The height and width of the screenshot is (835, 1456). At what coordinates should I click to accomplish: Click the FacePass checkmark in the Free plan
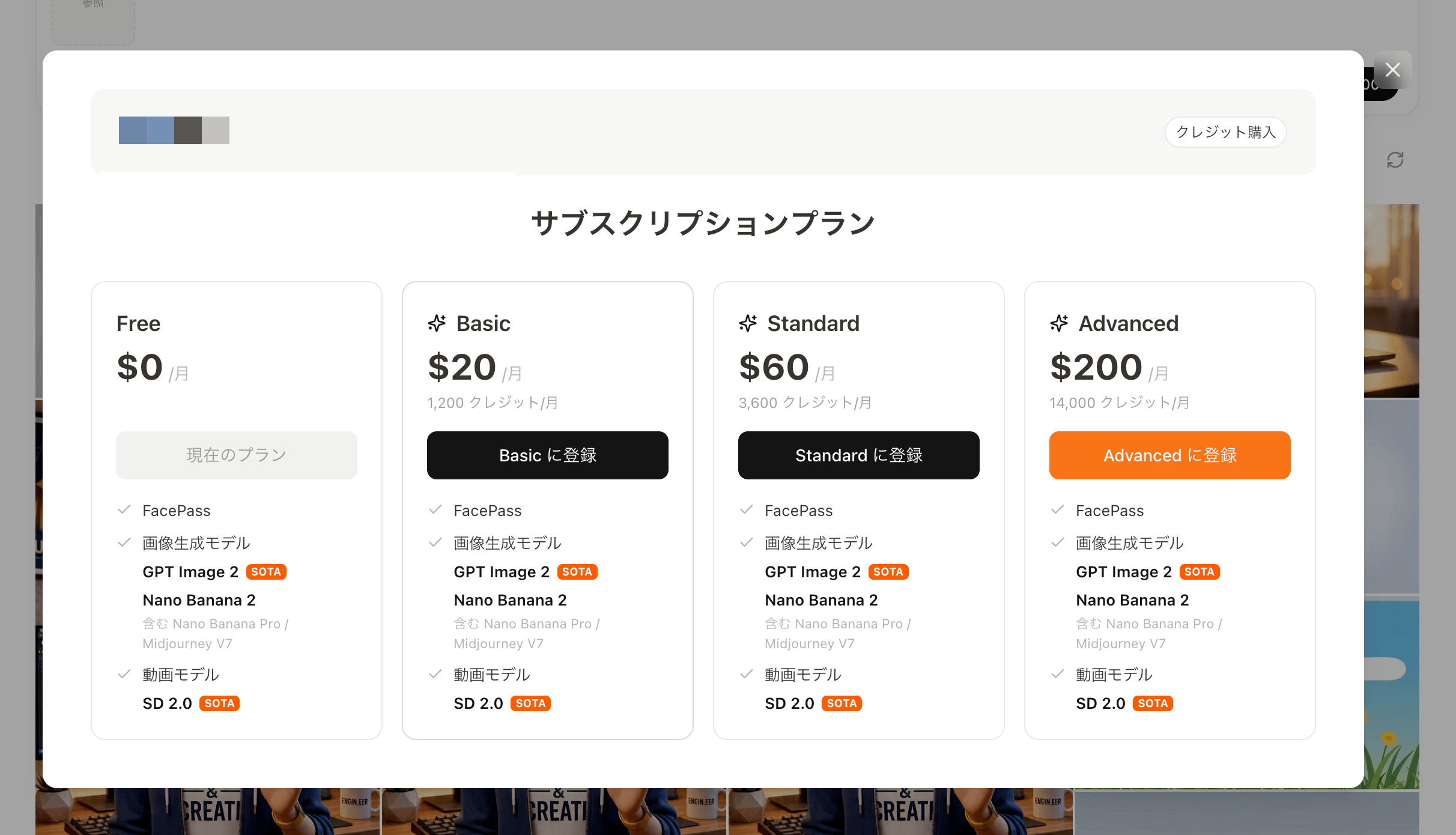point(124,510)
